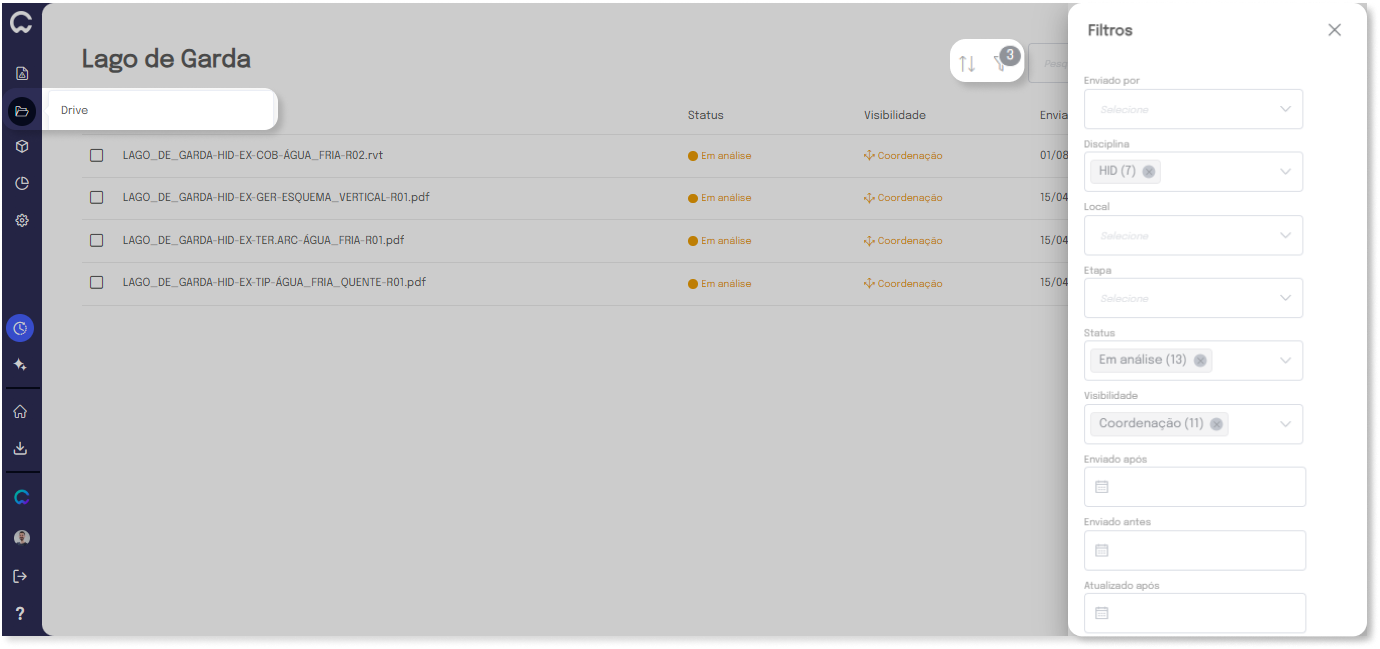
Task: Click the home icon in sidebar
Action: 20,412
